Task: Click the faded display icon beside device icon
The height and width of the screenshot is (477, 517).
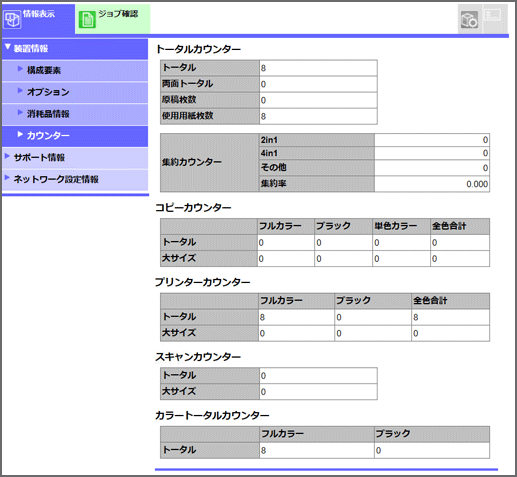Action: click(x=492, y=16)
